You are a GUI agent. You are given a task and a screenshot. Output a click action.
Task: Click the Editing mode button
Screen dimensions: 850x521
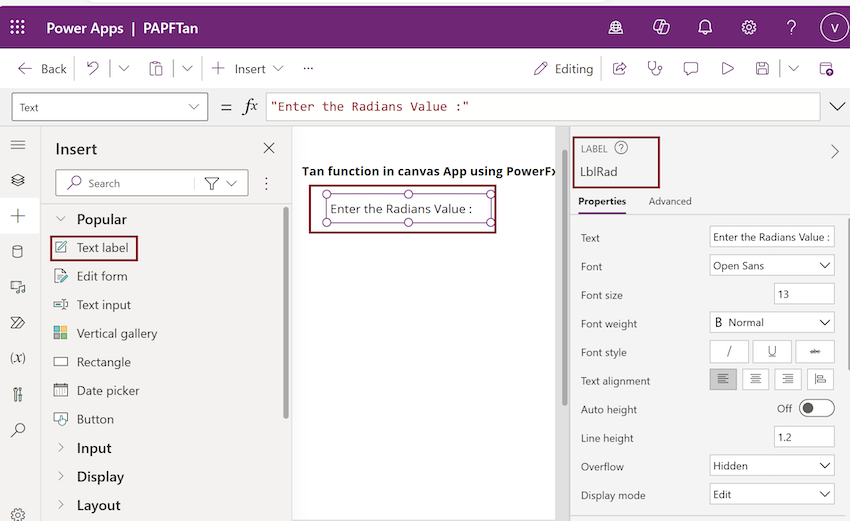(563, 69)
